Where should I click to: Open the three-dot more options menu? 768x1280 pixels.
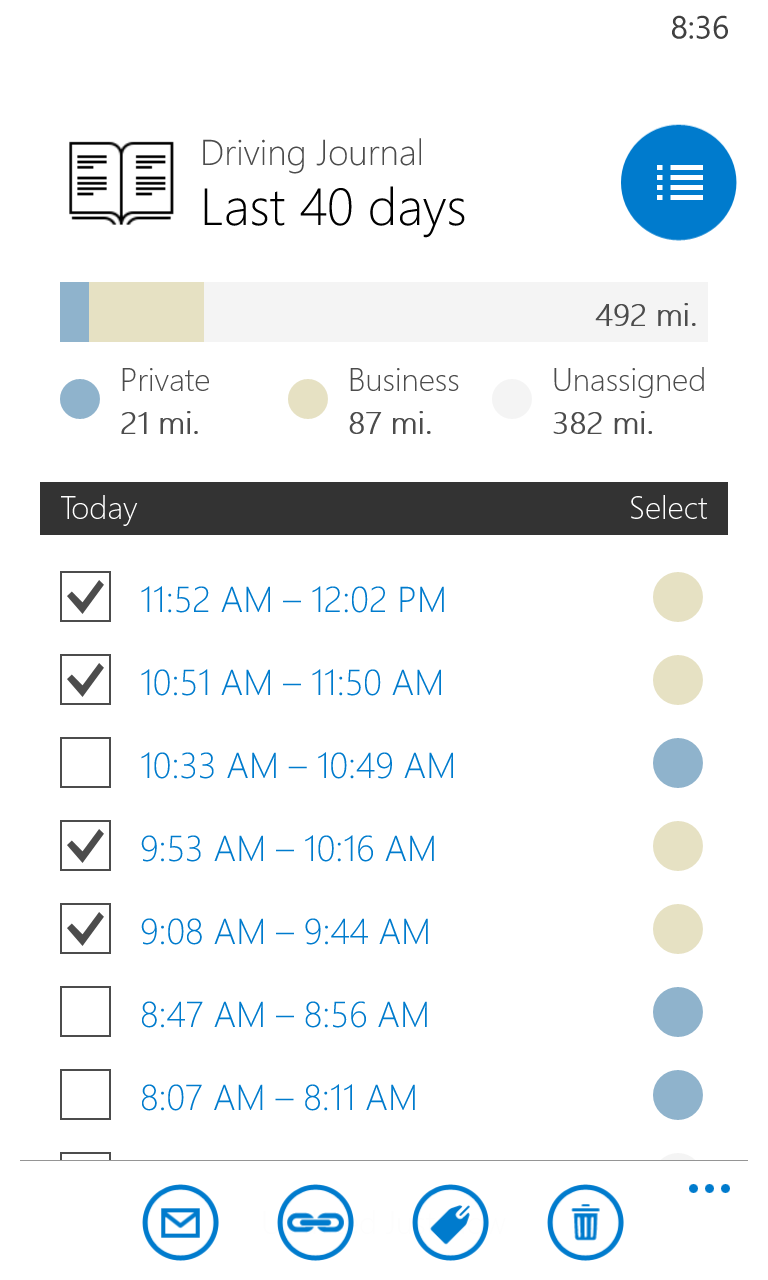pos(709,1189)
